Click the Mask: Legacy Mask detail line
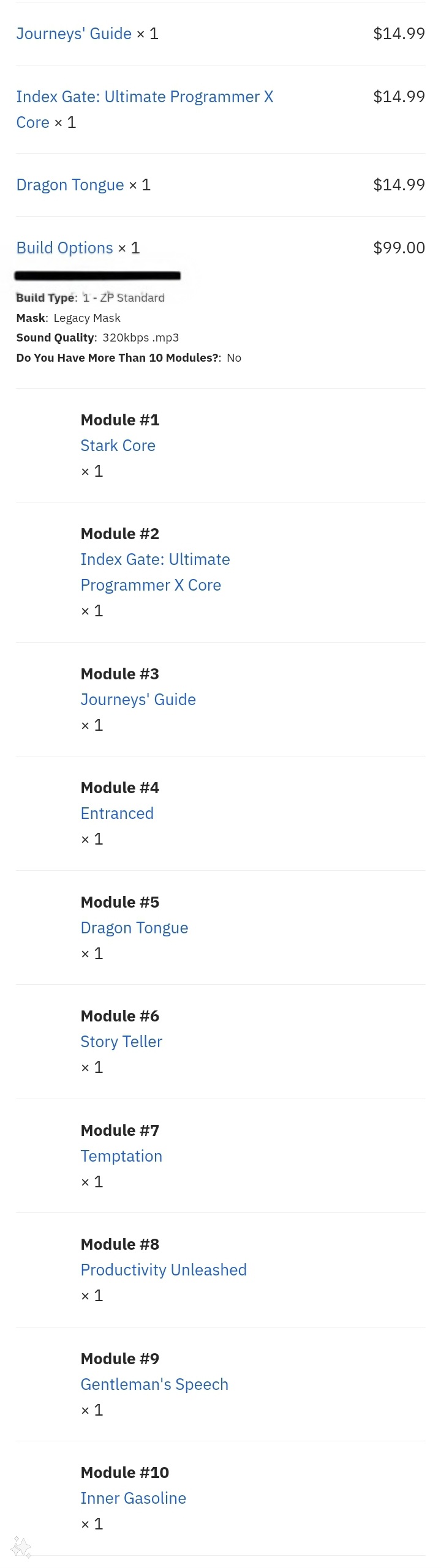Viewport: 441px width, 1568px height. (x=68, y=318)
